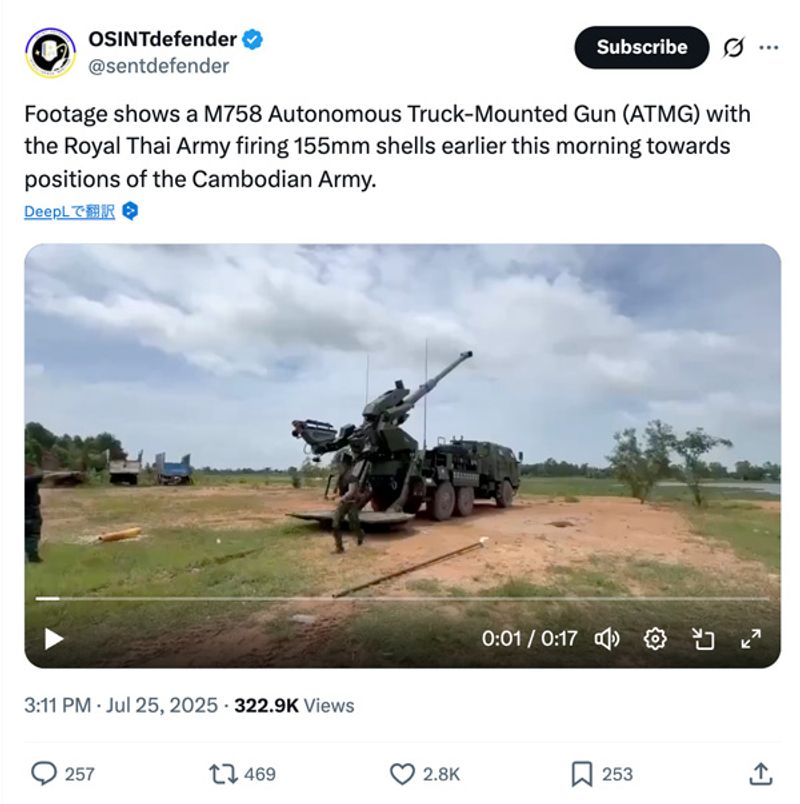Bookmark this post
800x804 pixels.
pyautogui.click(x=582, y=773)
